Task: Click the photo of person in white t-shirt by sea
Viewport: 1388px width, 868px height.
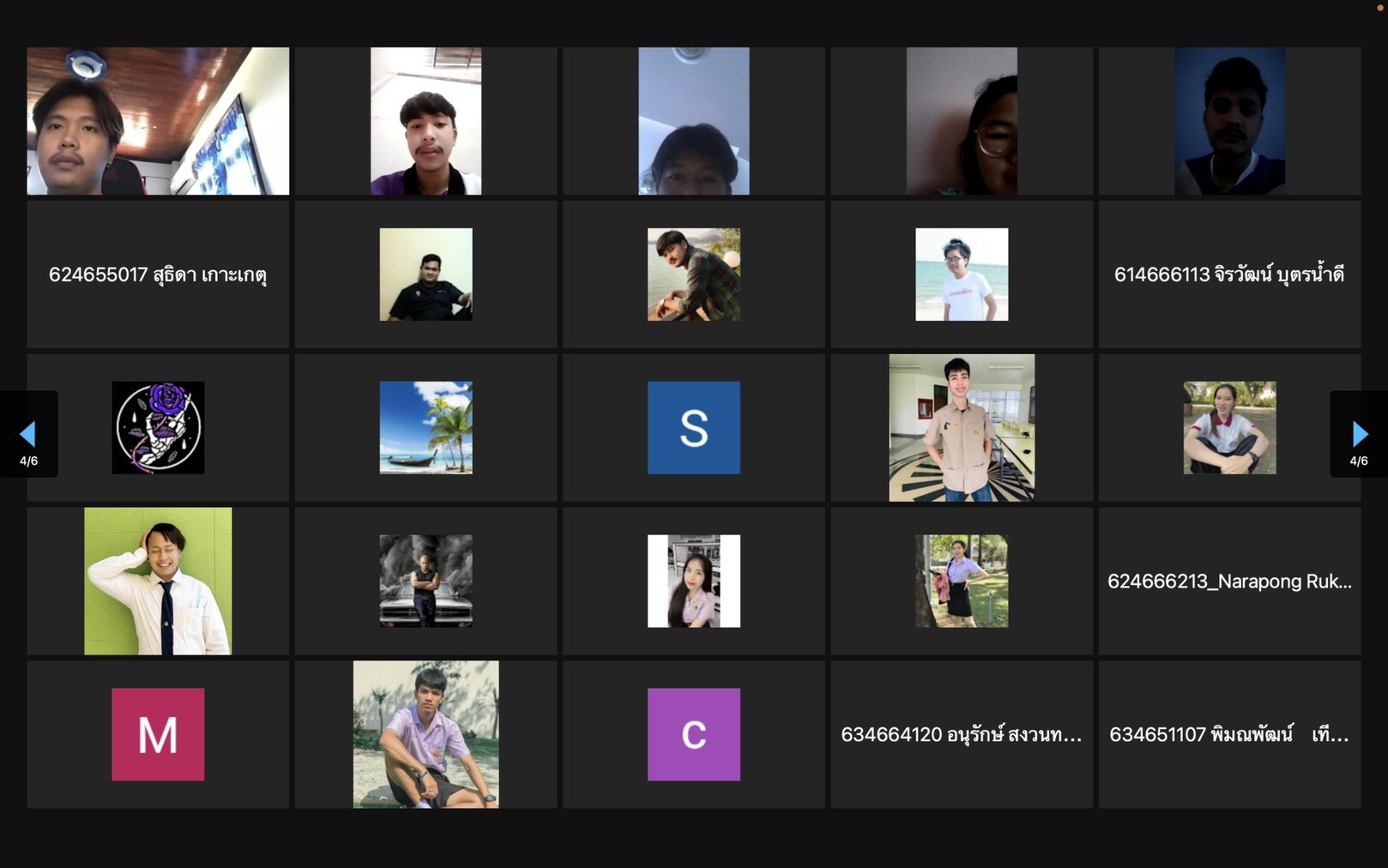Action: click(961, 274)
